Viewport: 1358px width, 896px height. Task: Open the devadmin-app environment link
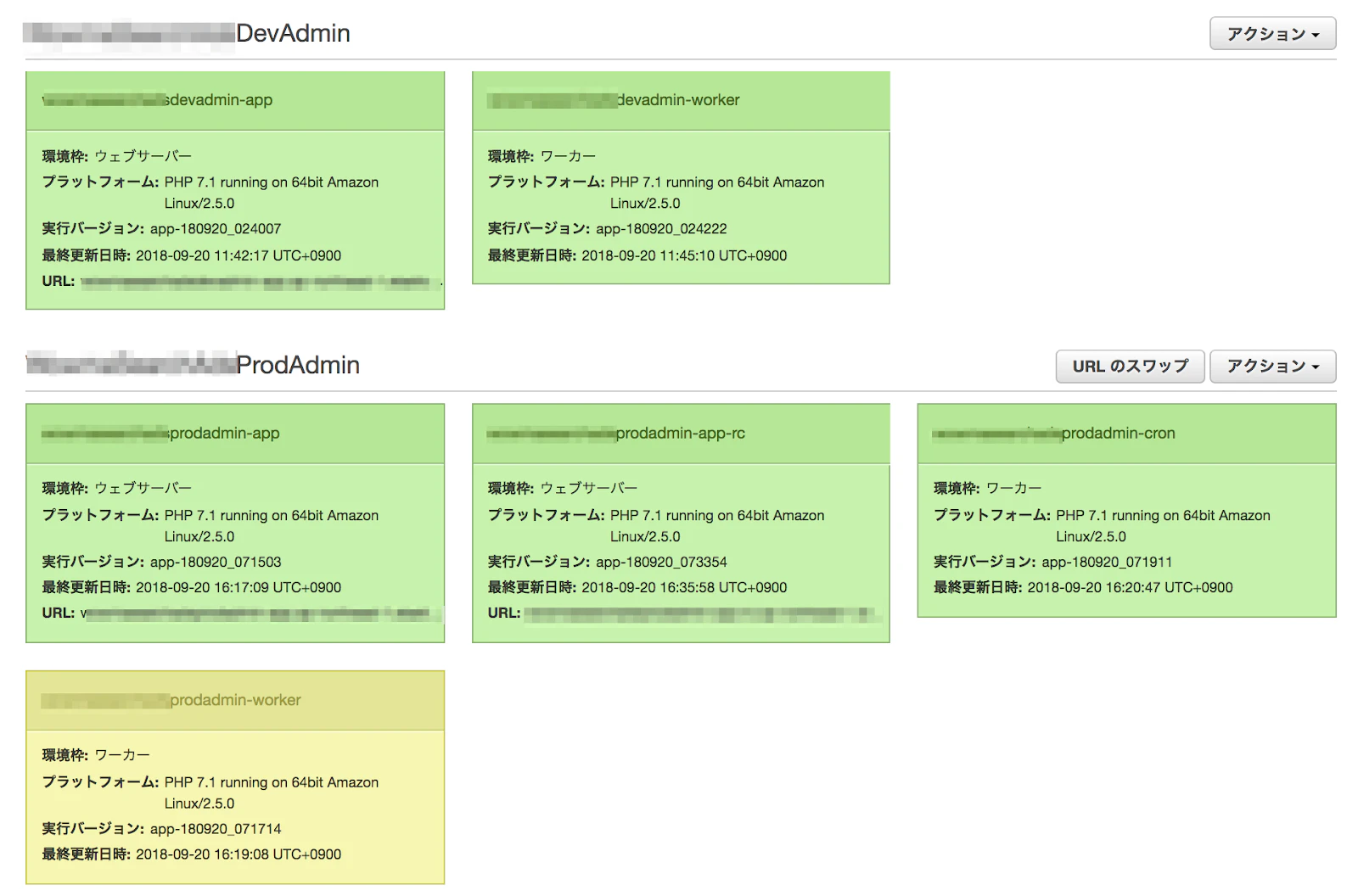pos(158,100)
